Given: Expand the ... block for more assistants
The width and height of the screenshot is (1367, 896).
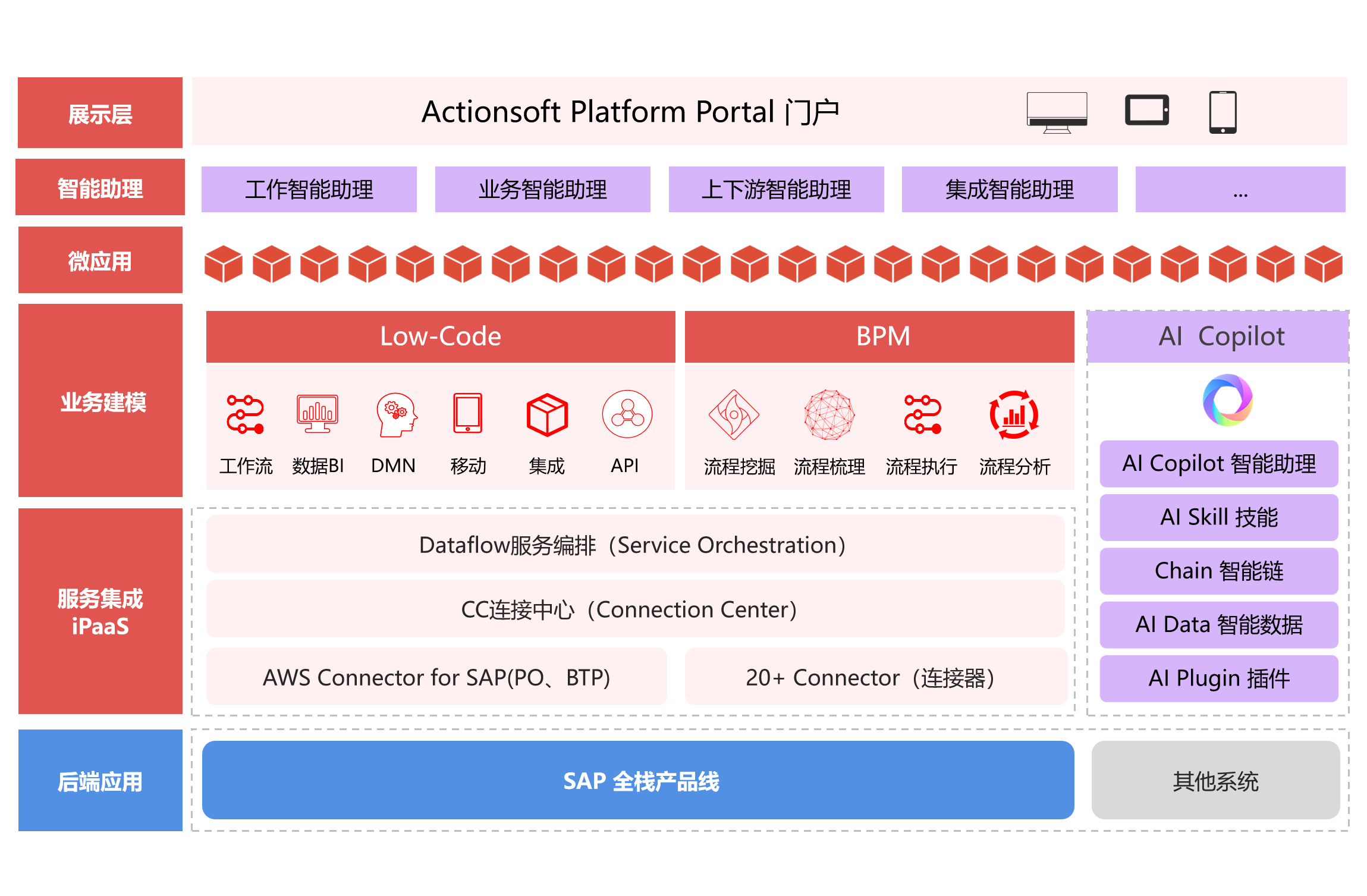Looking at the screenshot, I should [1239, 189].
